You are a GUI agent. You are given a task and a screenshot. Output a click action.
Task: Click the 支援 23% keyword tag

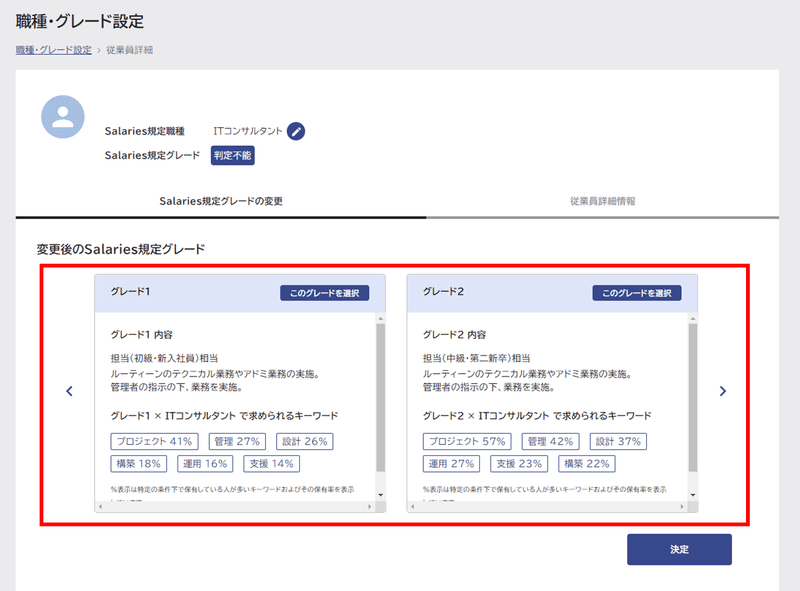pyautogui.click(x=519, y=464)
